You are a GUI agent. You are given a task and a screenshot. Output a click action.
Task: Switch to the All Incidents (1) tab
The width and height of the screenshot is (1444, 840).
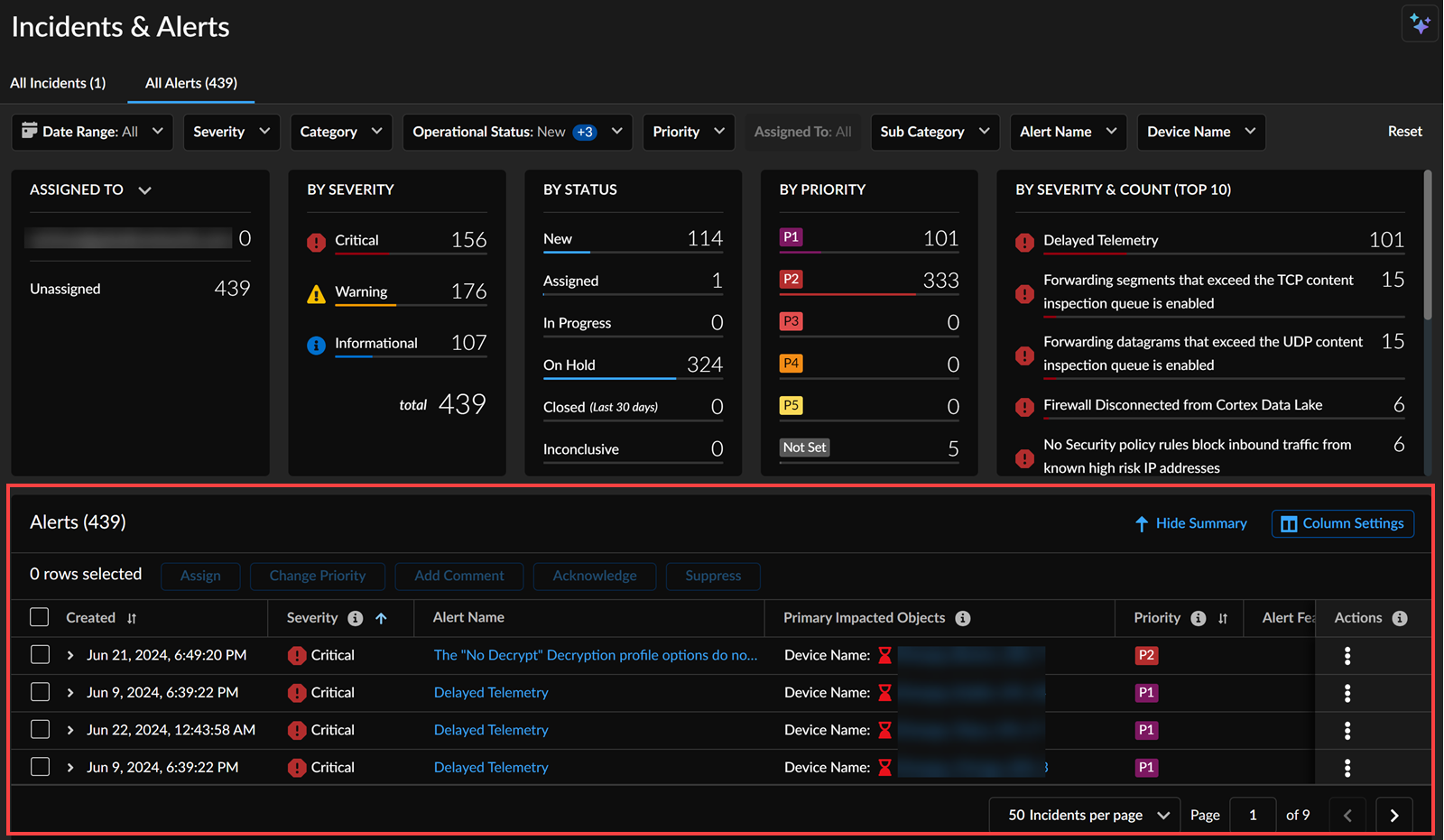tap(58, 83)
